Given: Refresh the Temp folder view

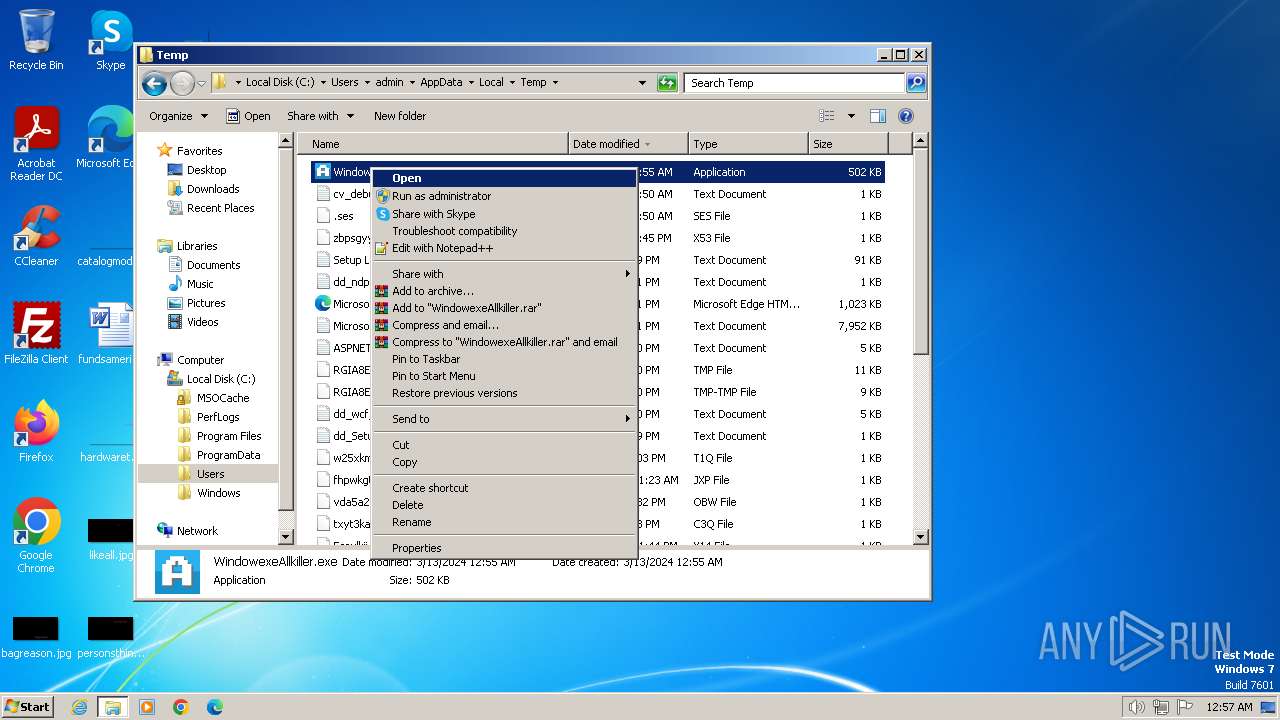Looking at the screenshot, I should pyautogui.click(x=667, y=83).
